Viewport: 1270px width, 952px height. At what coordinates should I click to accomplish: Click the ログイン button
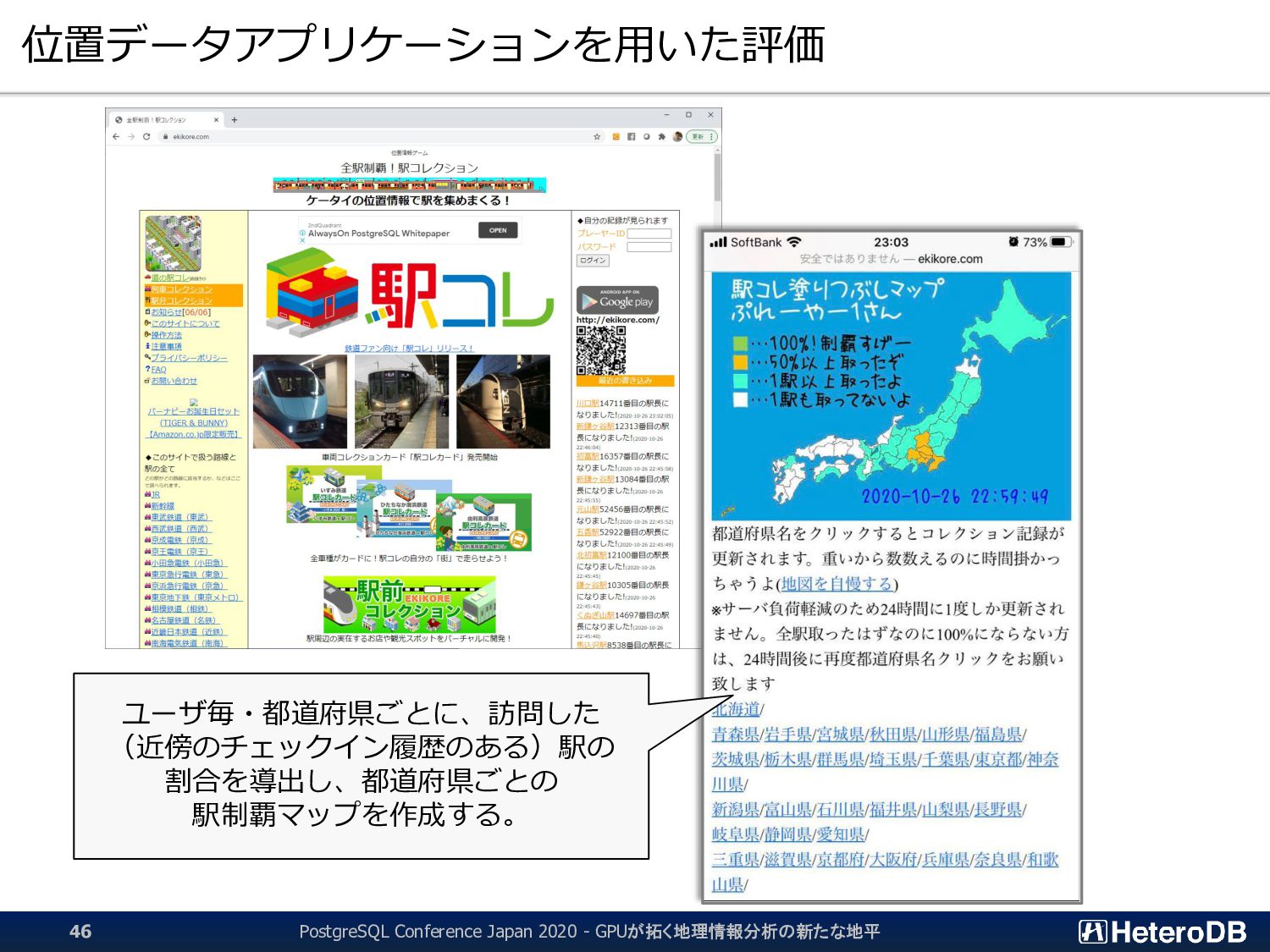[x=594, y=261]
